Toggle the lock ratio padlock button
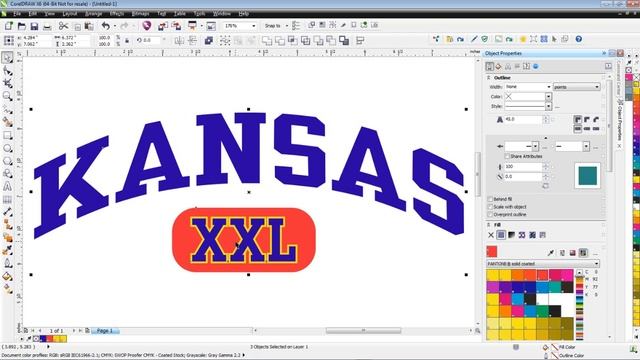This screenshot has width=640, height=360. coord(127,40)
